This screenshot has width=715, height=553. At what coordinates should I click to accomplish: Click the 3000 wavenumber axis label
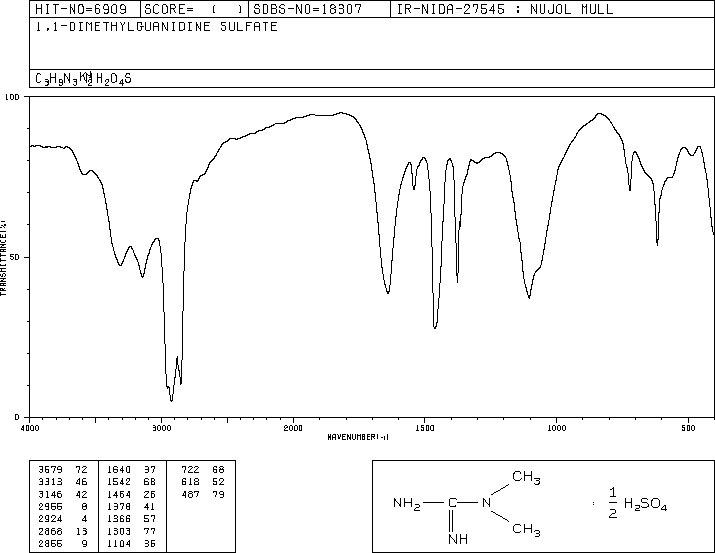(161, 428)
